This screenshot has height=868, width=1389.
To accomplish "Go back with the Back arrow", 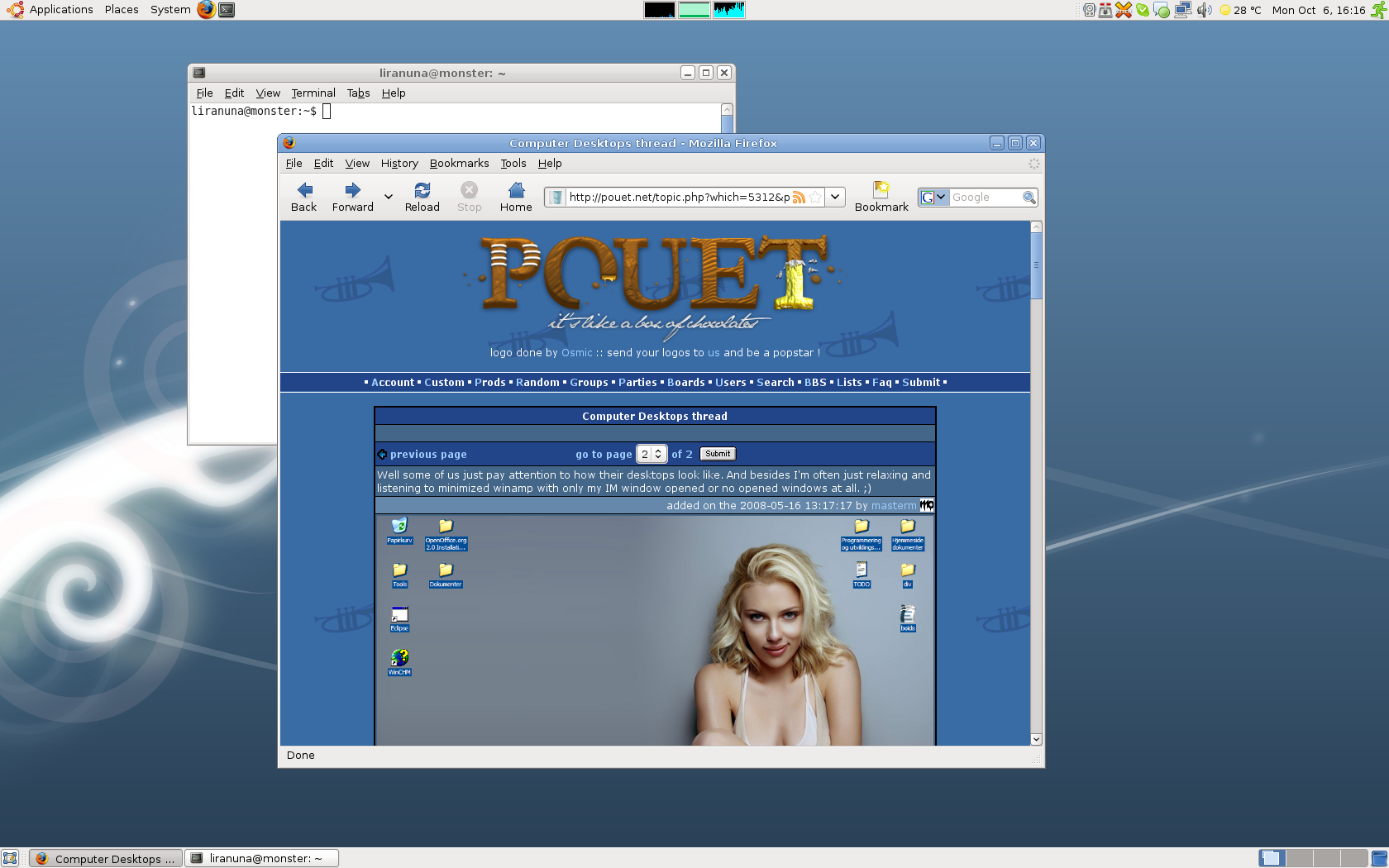I will click(303, 197).
